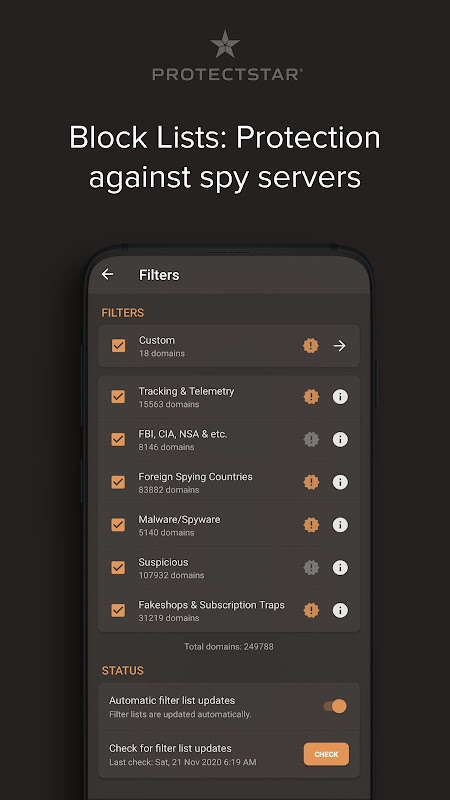The height and width of the screenshot is (800, 450).
Task: Click grey badge for FBI, CIA, NSA
Action: 311,439
